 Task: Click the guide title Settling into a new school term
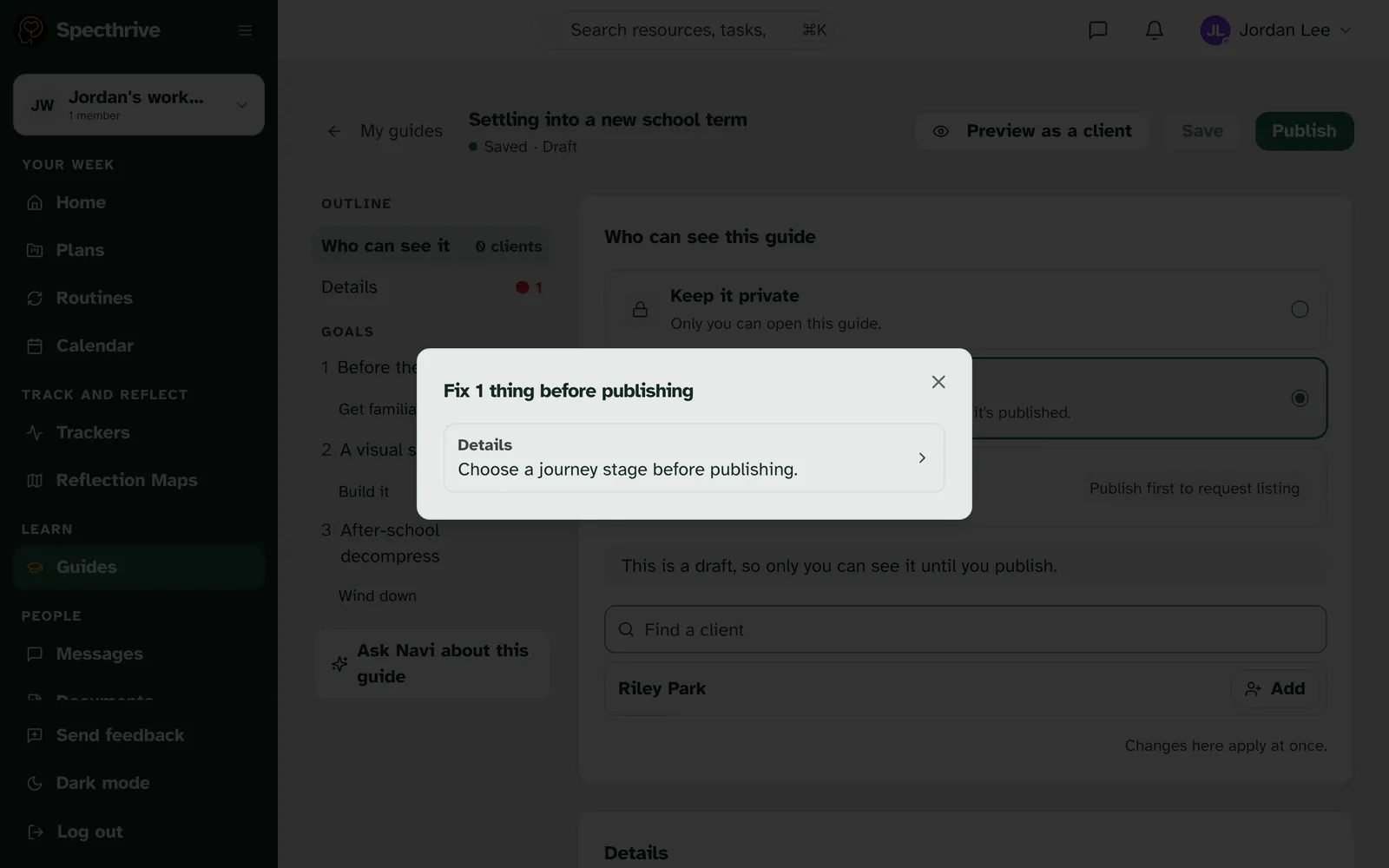608,120
